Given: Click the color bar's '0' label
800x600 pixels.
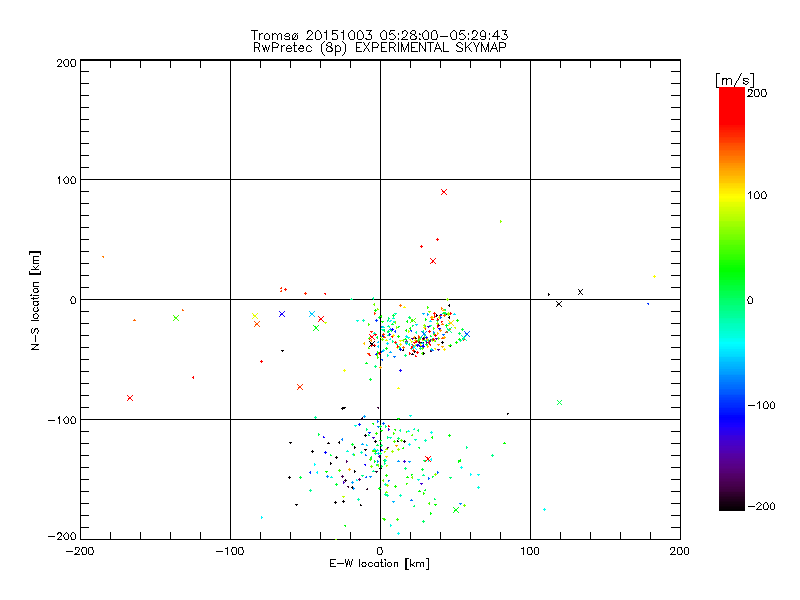Looking at the screenshot, I should 750,300.
